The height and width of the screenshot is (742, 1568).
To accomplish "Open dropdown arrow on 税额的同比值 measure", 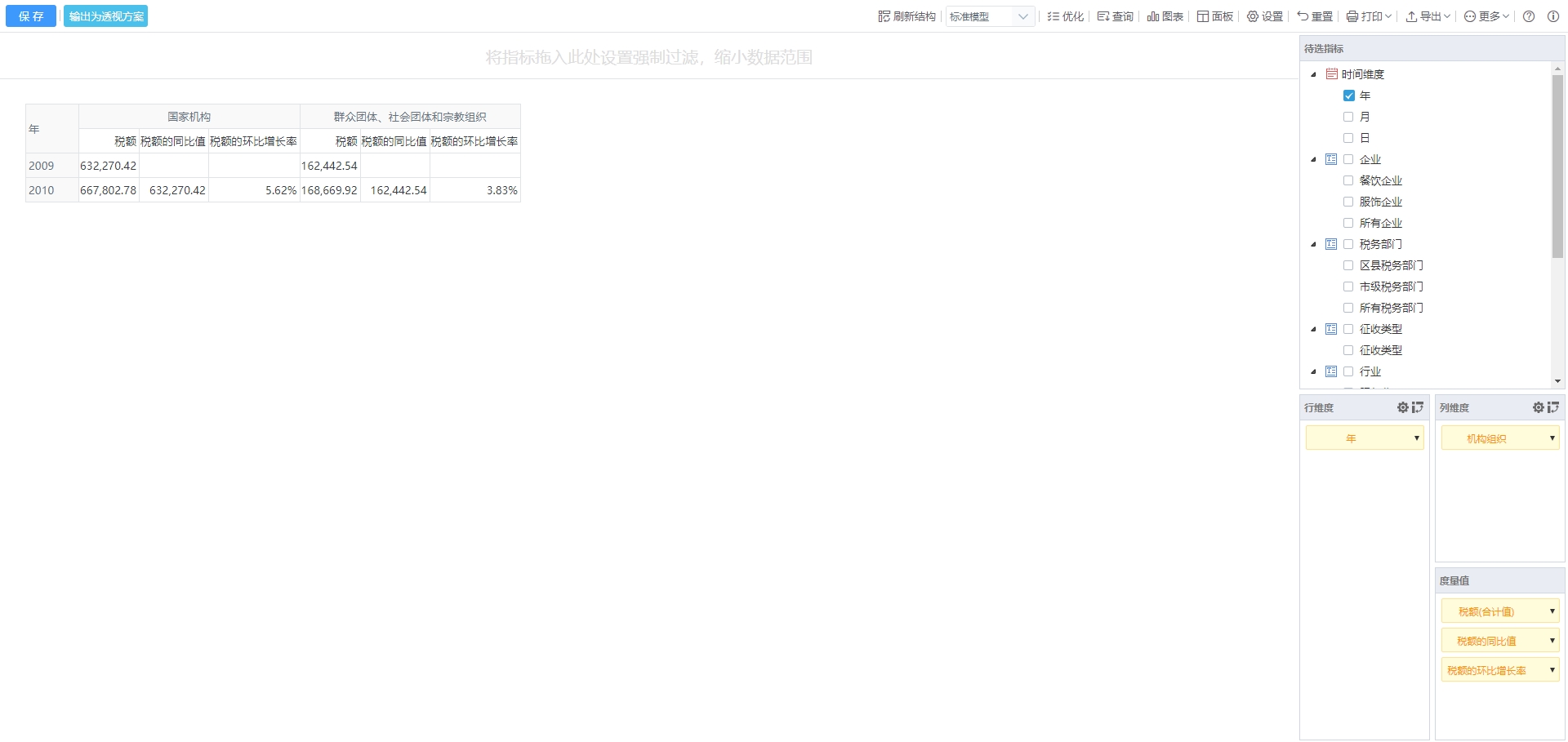I will pyautogui.click(x=1552, y=641).
